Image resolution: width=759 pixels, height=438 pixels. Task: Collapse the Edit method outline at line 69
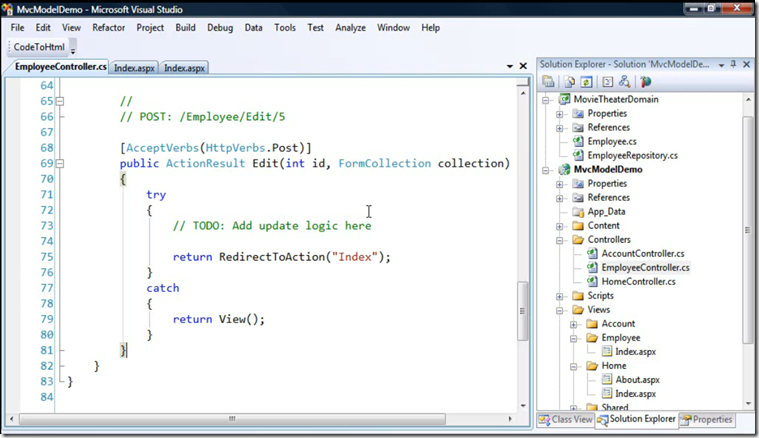pyautogui.click(x=60, y=164)
